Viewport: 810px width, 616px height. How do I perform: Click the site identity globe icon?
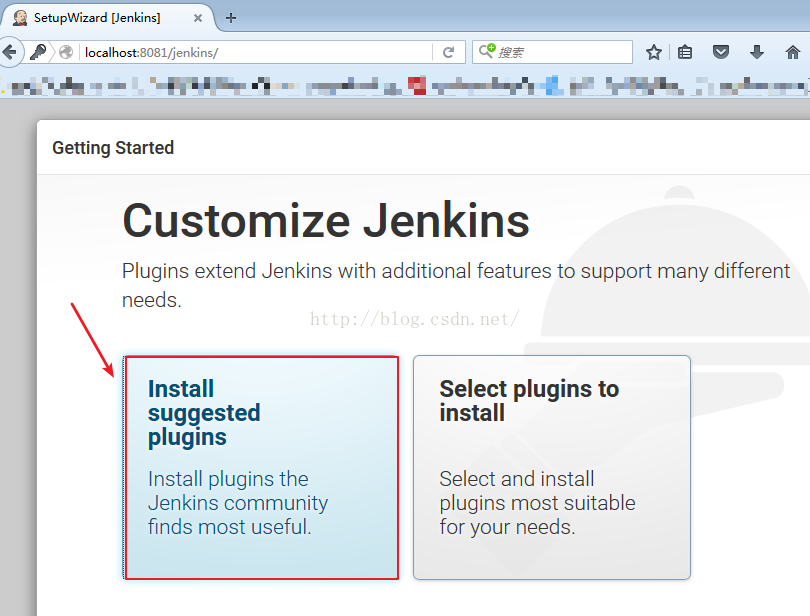click(x=66, y=52)
